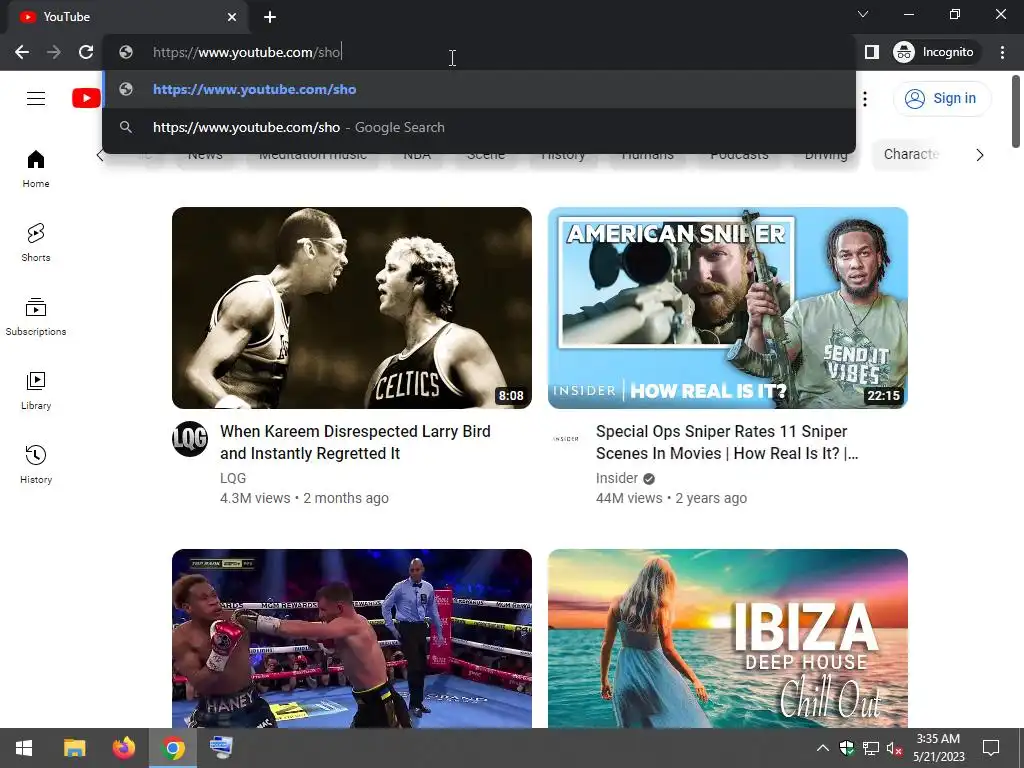Image resolution: width=1024 pixels, height=768 pixels.
Task: Open Library in the sidebar
Action: [x=36, y=391]
